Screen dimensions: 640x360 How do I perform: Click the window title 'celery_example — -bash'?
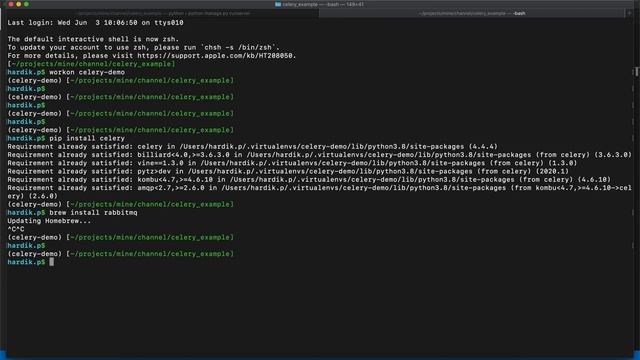(322, 4)
